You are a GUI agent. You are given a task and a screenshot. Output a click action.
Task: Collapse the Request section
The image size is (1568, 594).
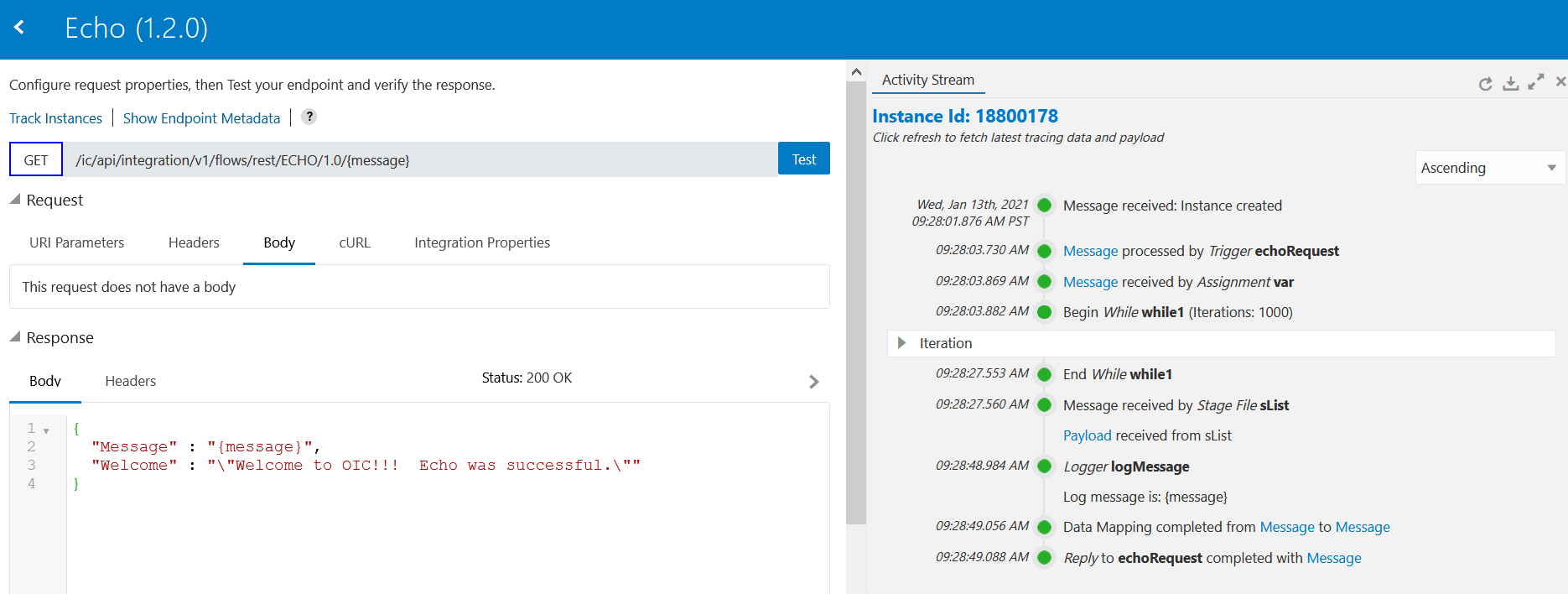pyautogui.click(x=14, y=200)
